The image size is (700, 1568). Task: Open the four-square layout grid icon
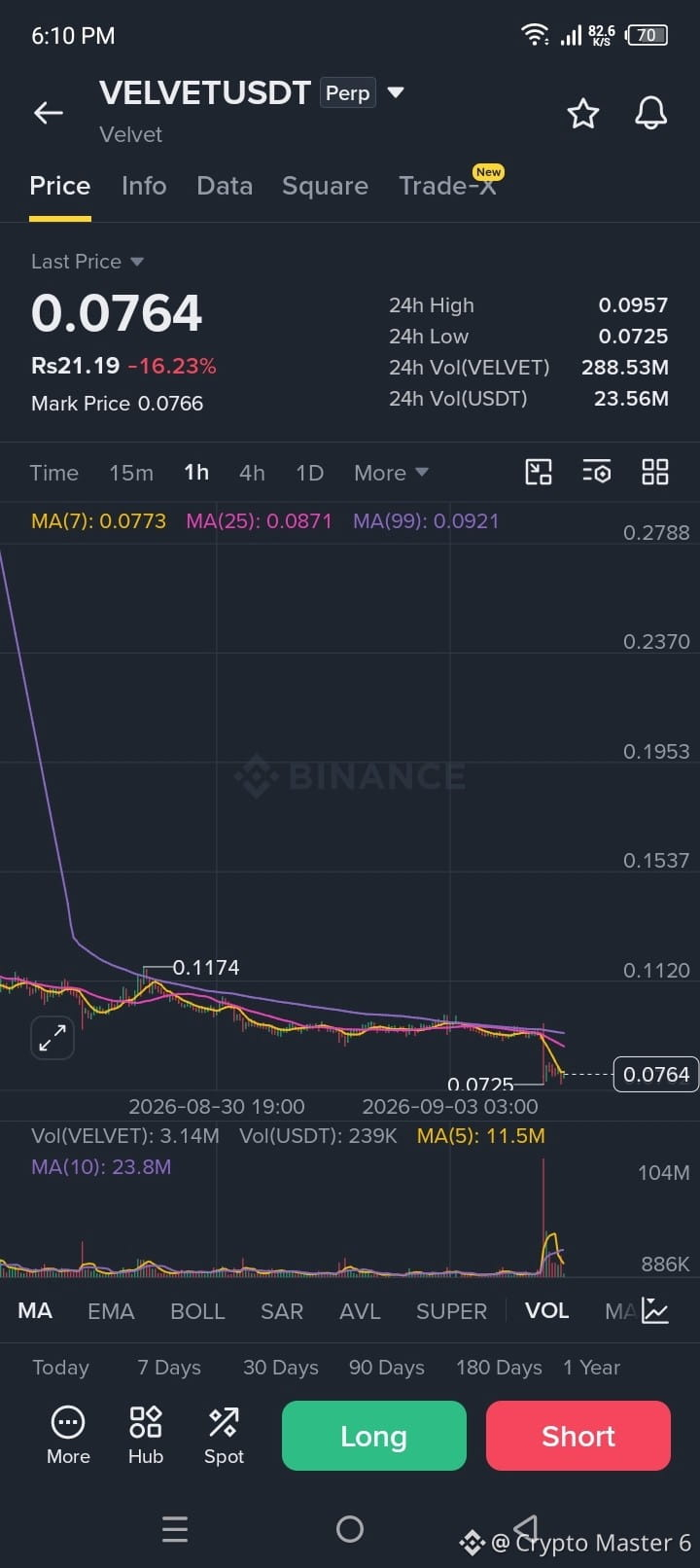655,473
